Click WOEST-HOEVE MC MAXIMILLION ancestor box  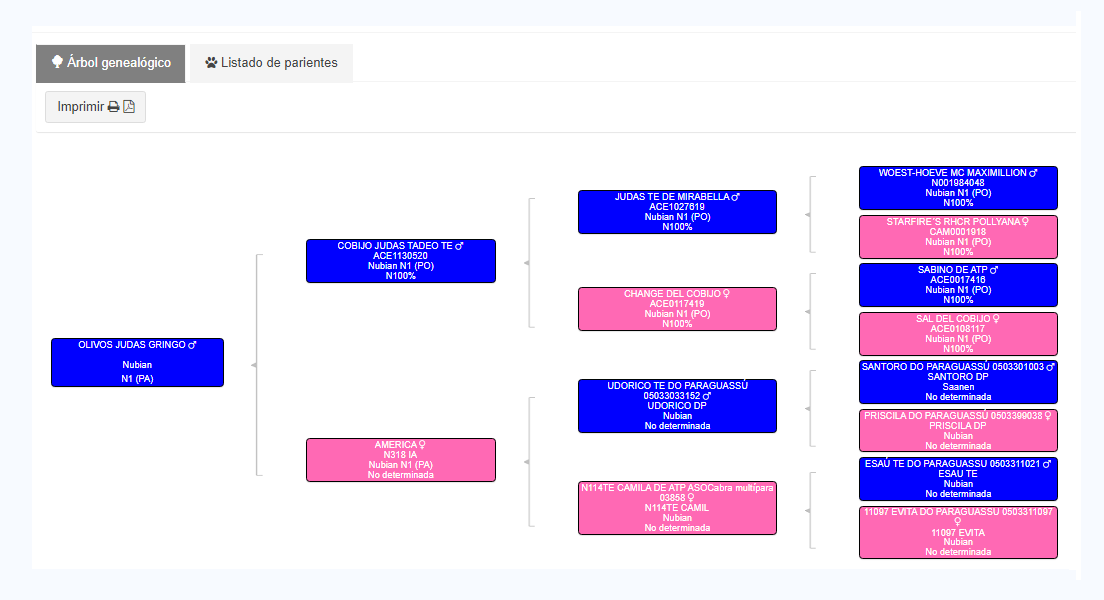[x=957, y=188]
